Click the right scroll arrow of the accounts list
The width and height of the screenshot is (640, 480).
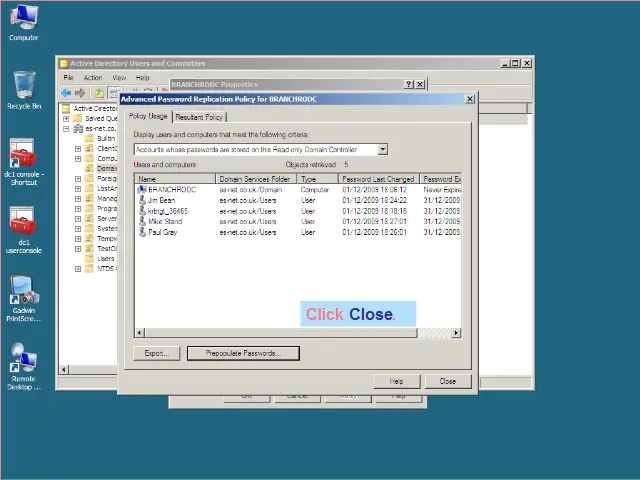pos(456,333)
